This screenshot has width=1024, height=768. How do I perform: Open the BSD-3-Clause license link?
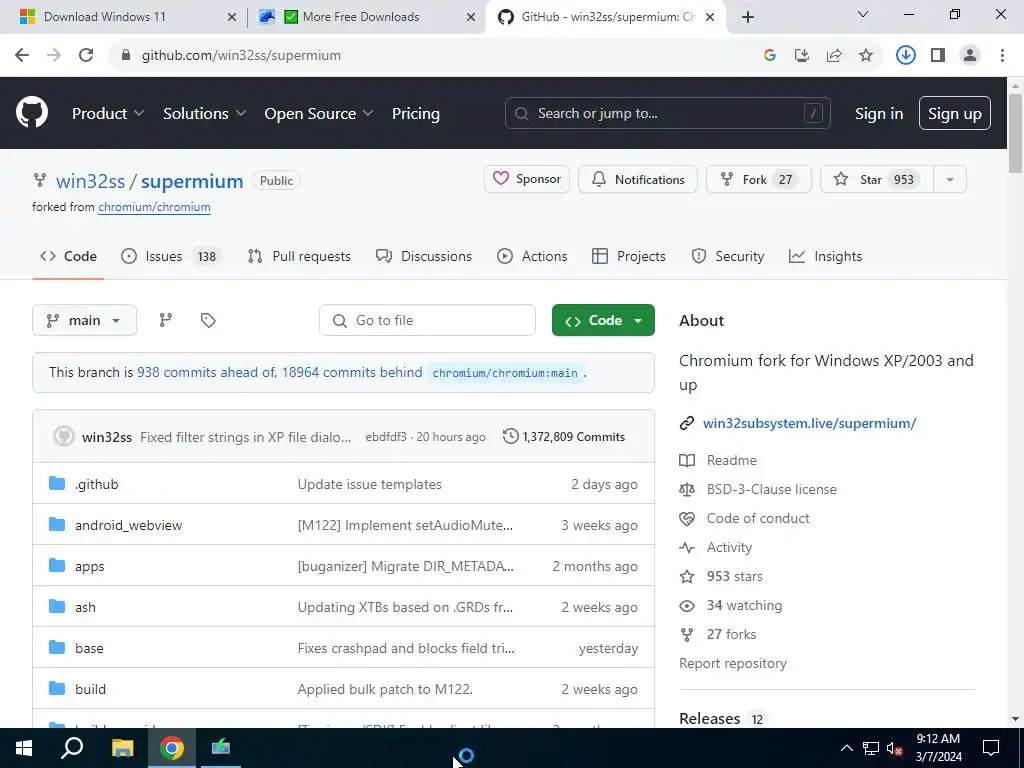(771, 489)
